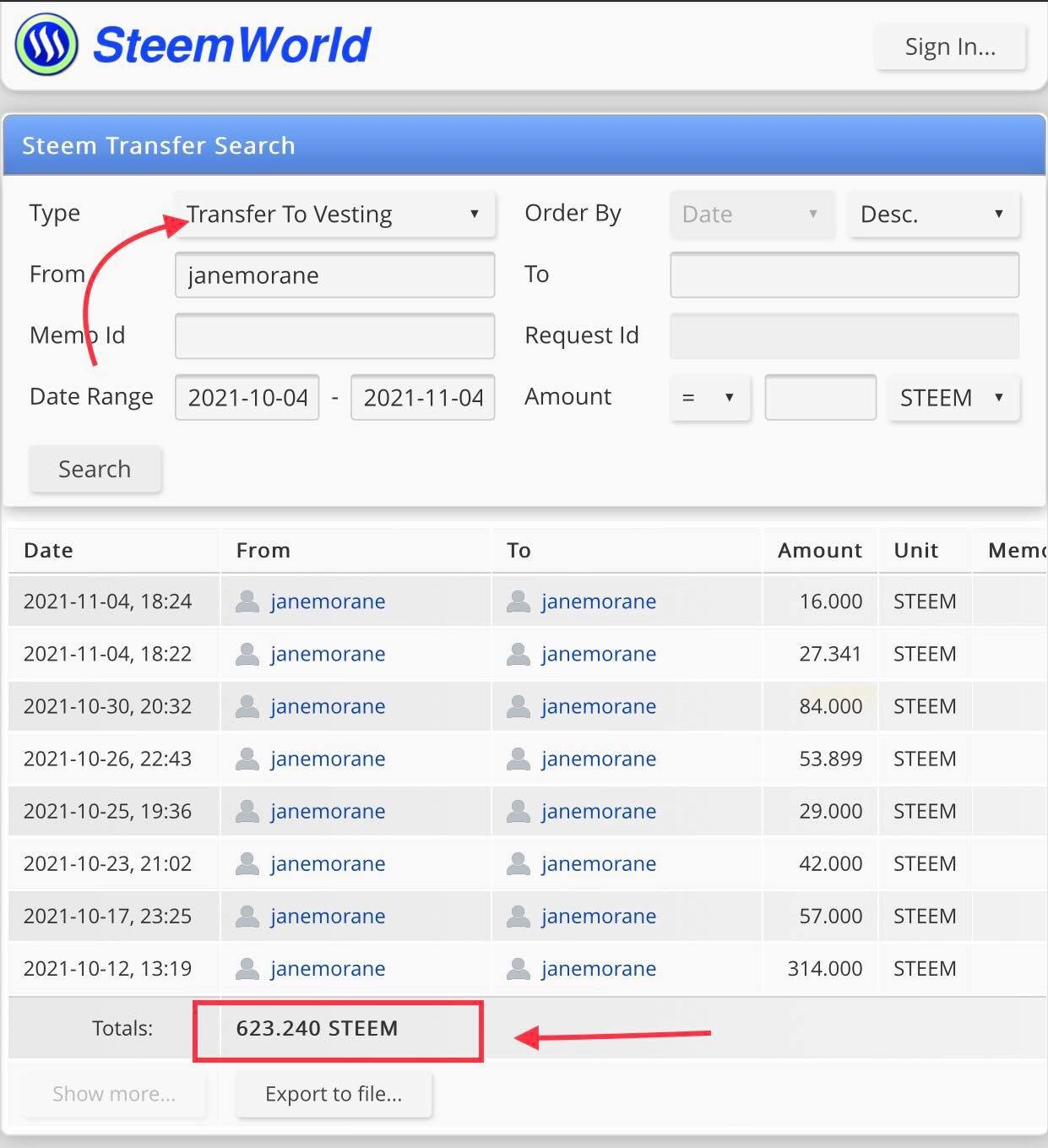Click From user avatar icon in 2021-10-12 row
This screenshot has width=1048, height=1148.
click(247, 968)
